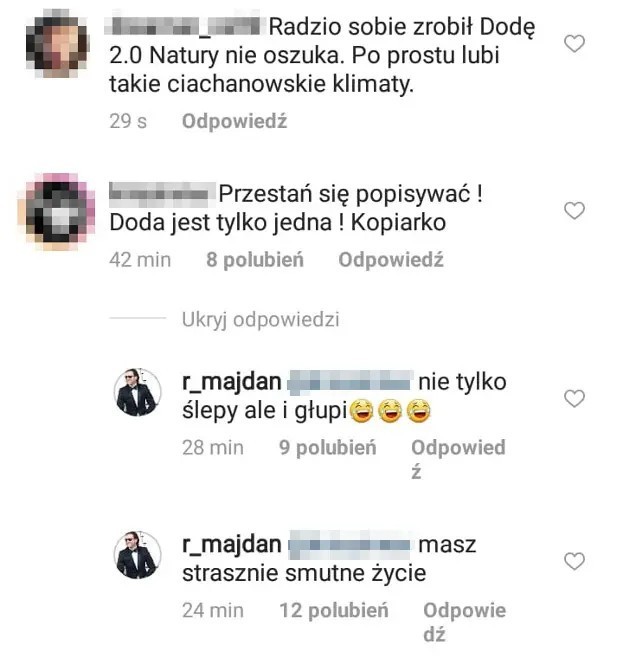Like the comment about Dodę 2.0
The height and width of the screenshot is (658, 623).
(x=574, y=44)
